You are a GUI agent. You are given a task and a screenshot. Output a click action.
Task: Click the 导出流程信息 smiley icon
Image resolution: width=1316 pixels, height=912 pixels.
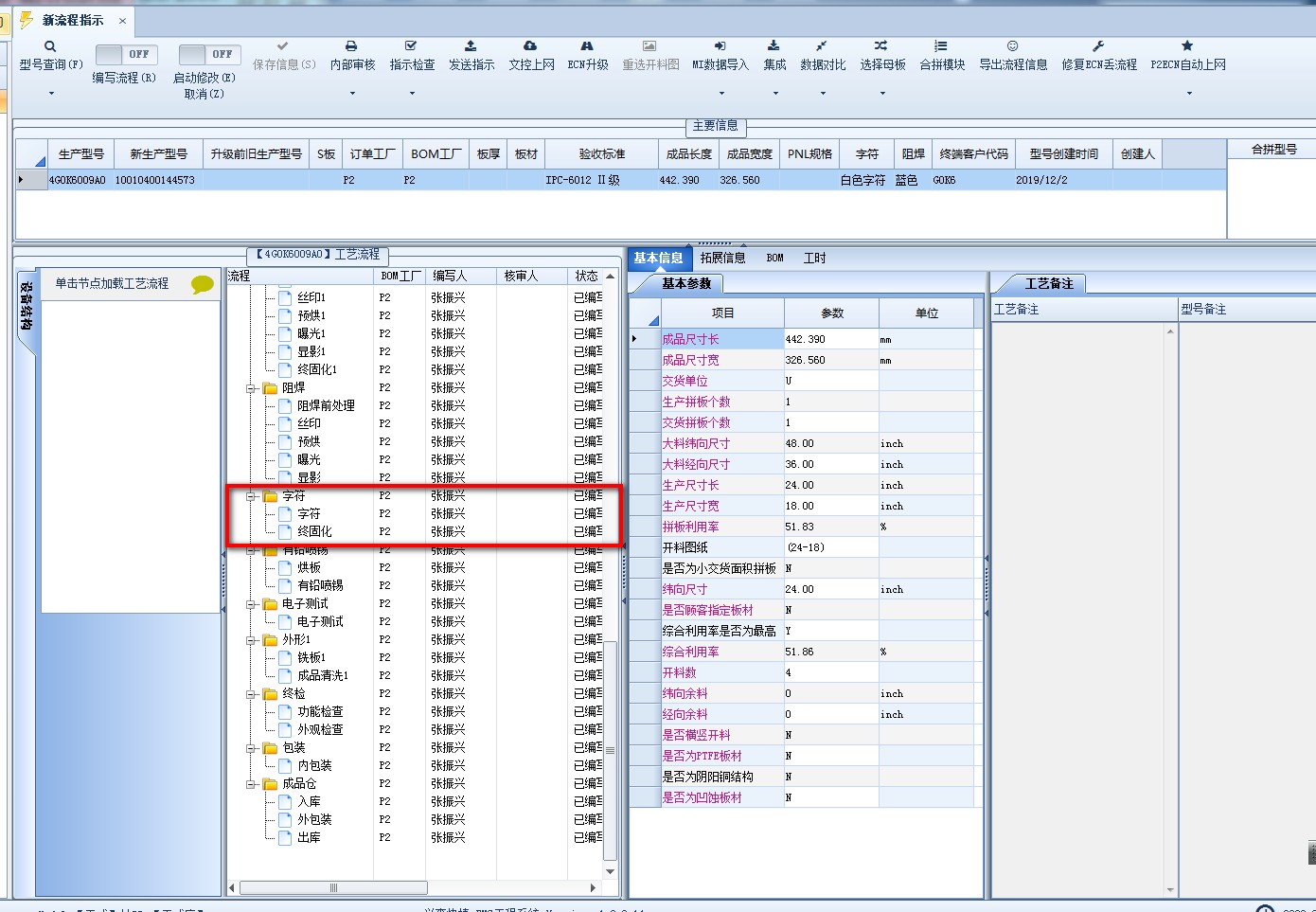[1012, 46]
